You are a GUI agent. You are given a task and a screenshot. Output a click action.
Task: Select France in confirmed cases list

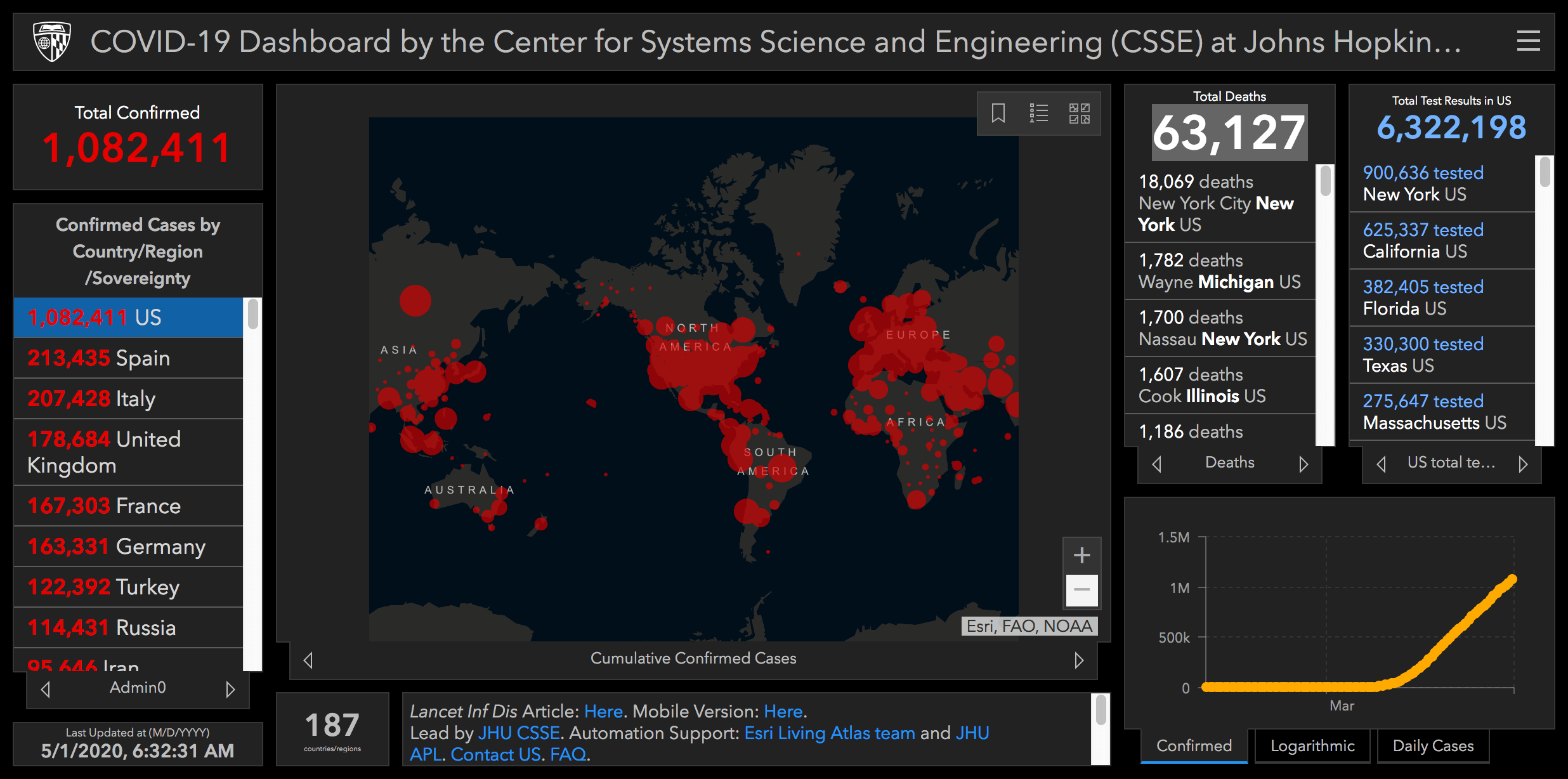[x=128, y=506]
